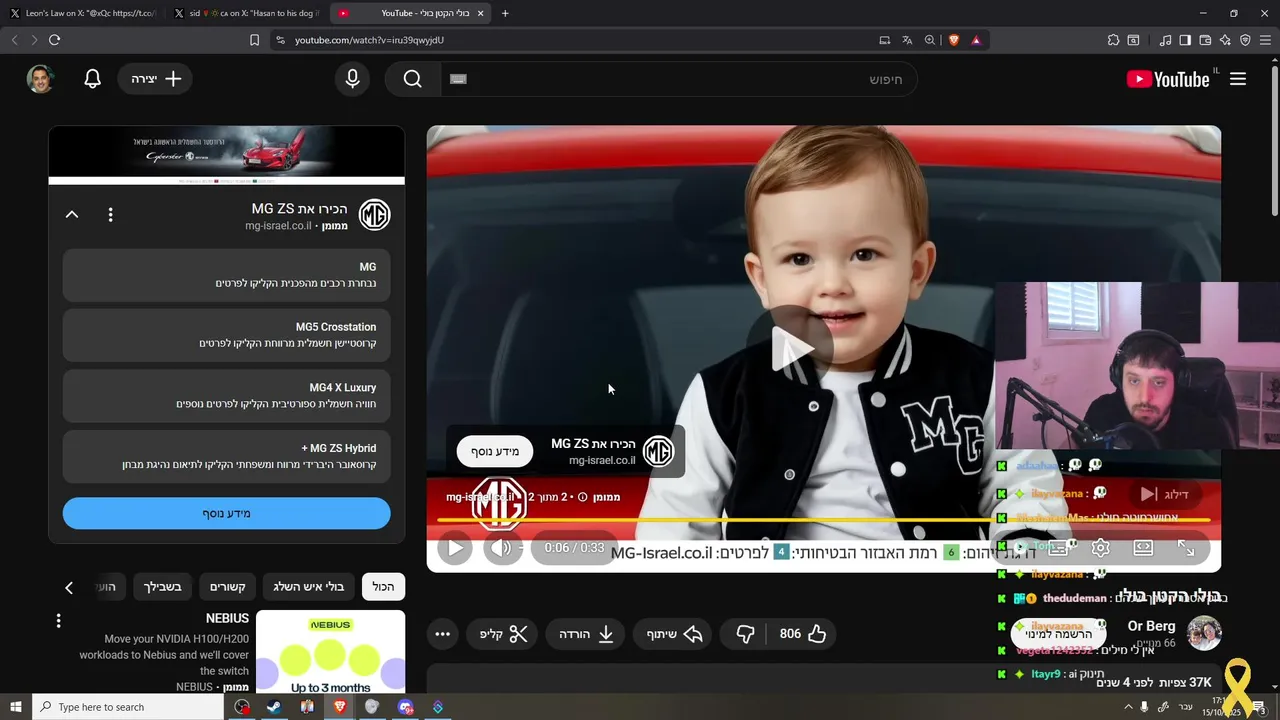Click the search magnifier button
Viewport: 1280px width, 720px height.
tap(412, 79)
